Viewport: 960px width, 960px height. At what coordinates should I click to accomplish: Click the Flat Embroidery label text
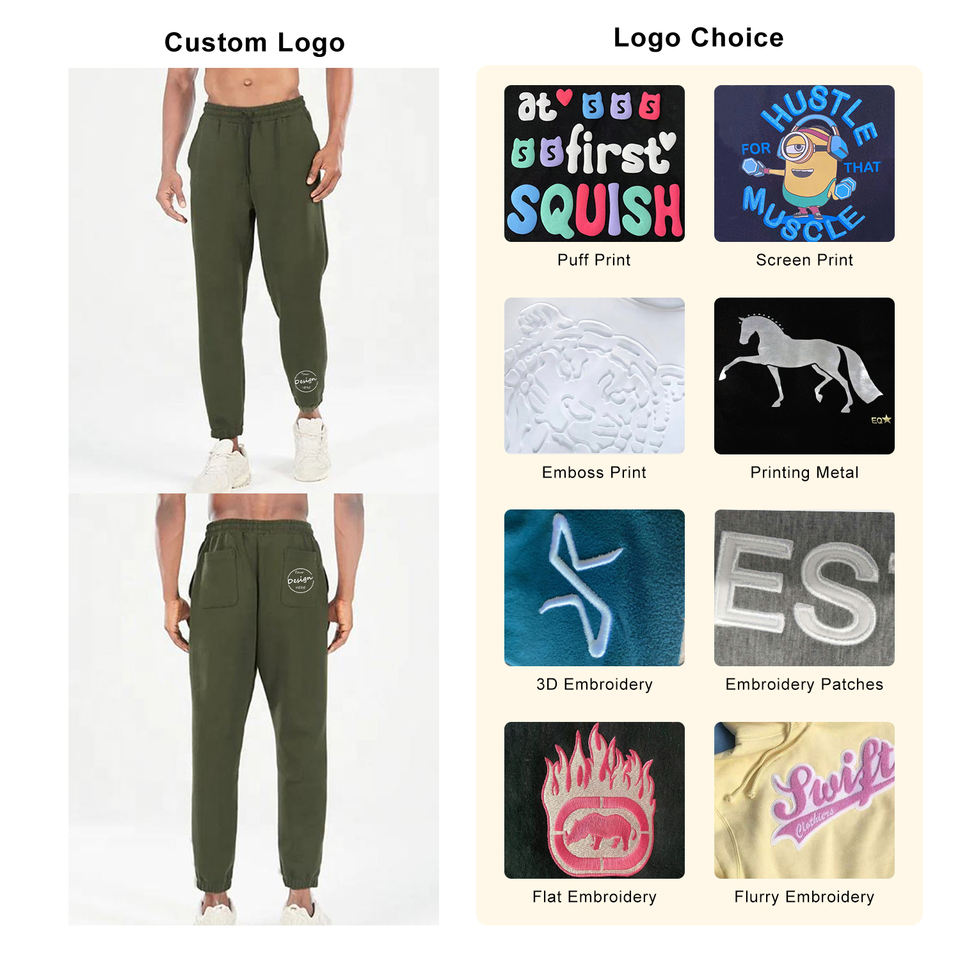click(594, 897)
